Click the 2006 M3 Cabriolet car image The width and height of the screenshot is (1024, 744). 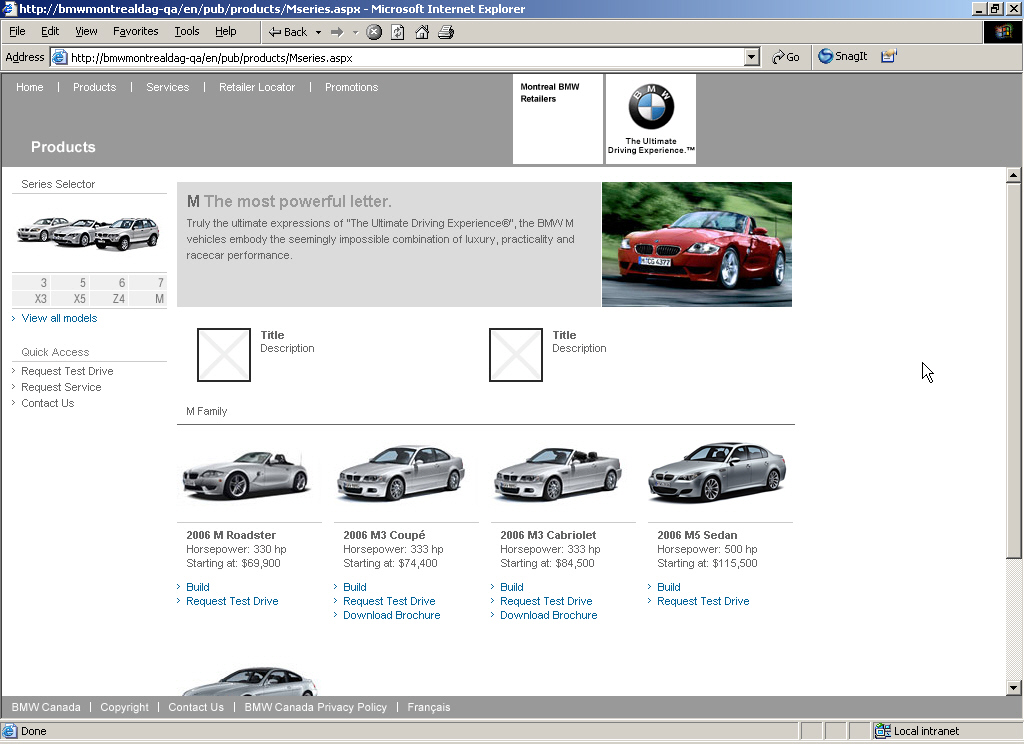558,474
